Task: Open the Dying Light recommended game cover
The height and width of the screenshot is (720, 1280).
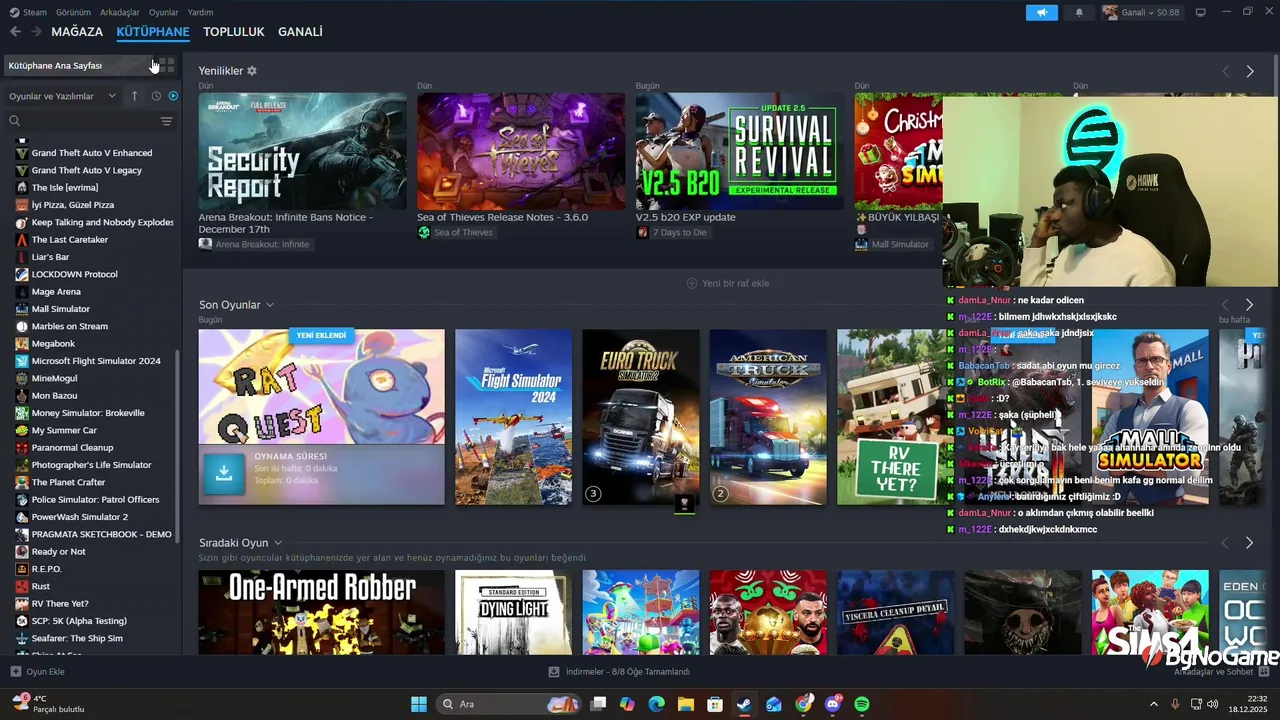Action: pos(513,612)
